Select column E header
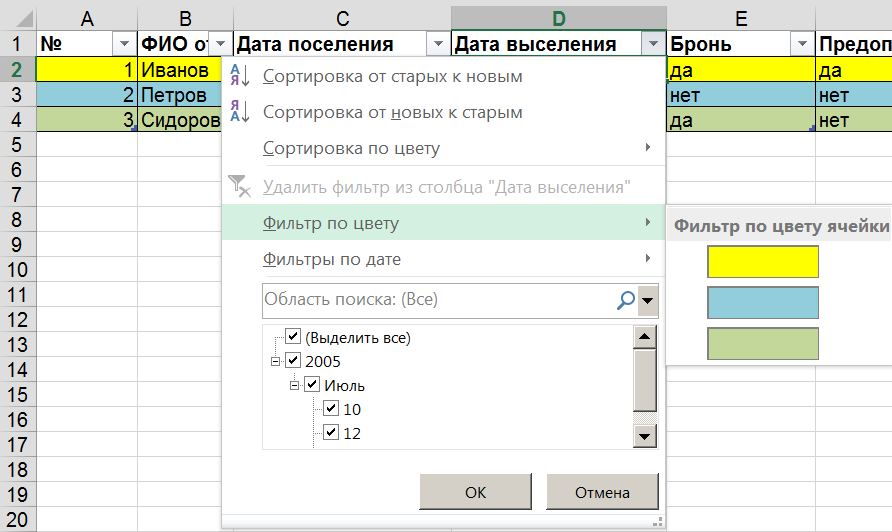 [741, 19]
